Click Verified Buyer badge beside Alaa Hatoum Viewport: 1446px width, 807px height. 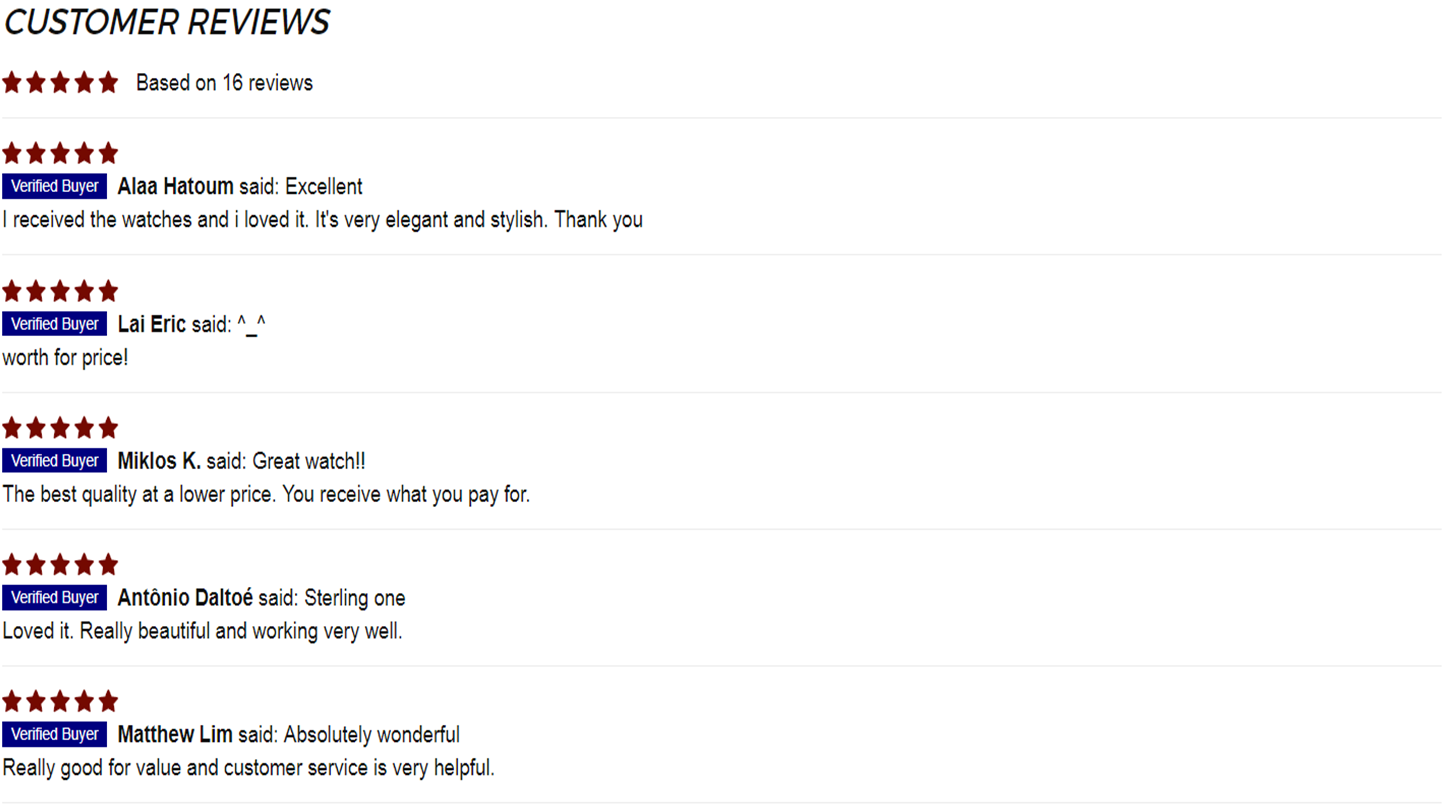point(55,186)
